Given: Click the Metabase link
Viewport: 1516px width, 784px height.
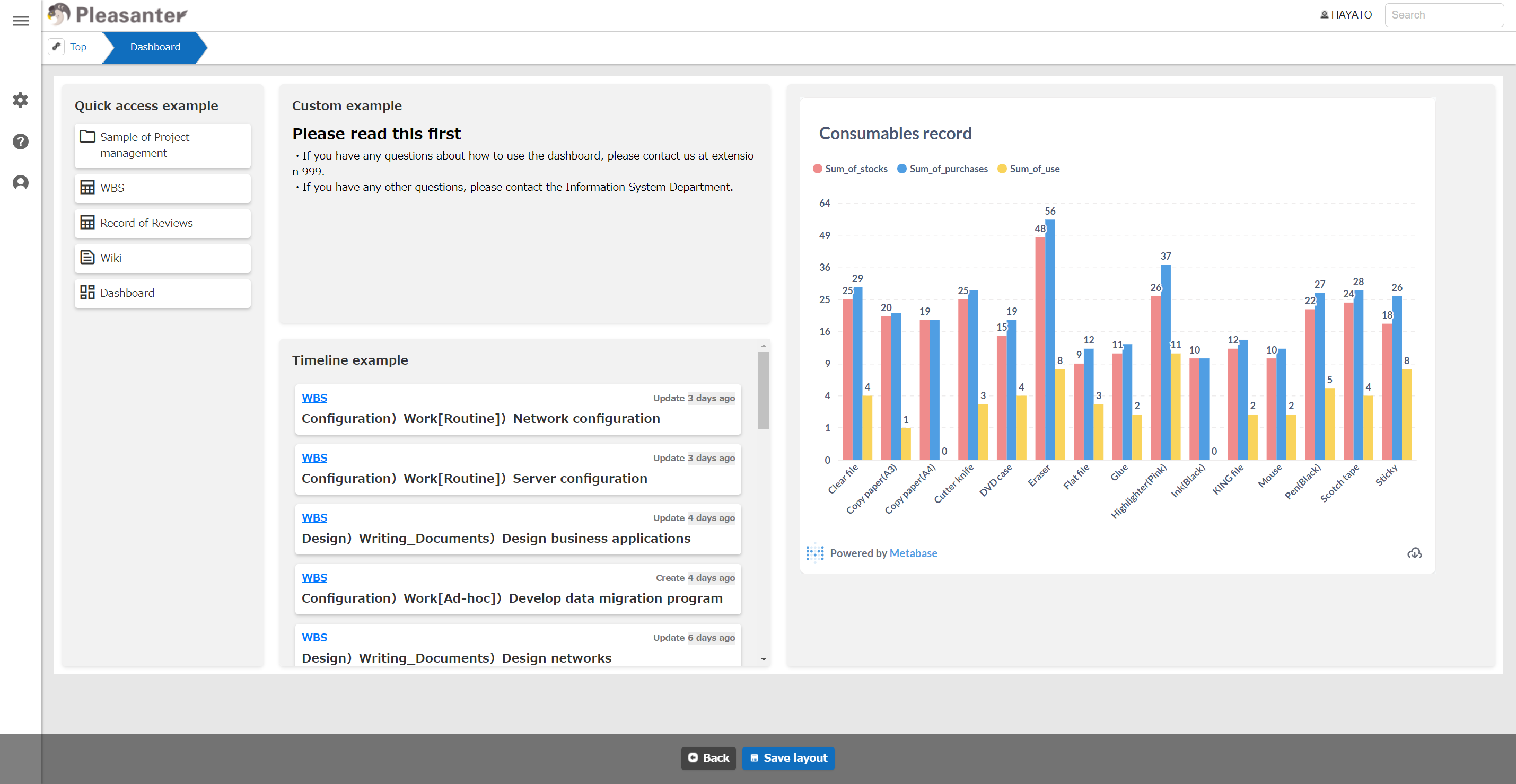Looking at the screenshot, I should (913, 553).
